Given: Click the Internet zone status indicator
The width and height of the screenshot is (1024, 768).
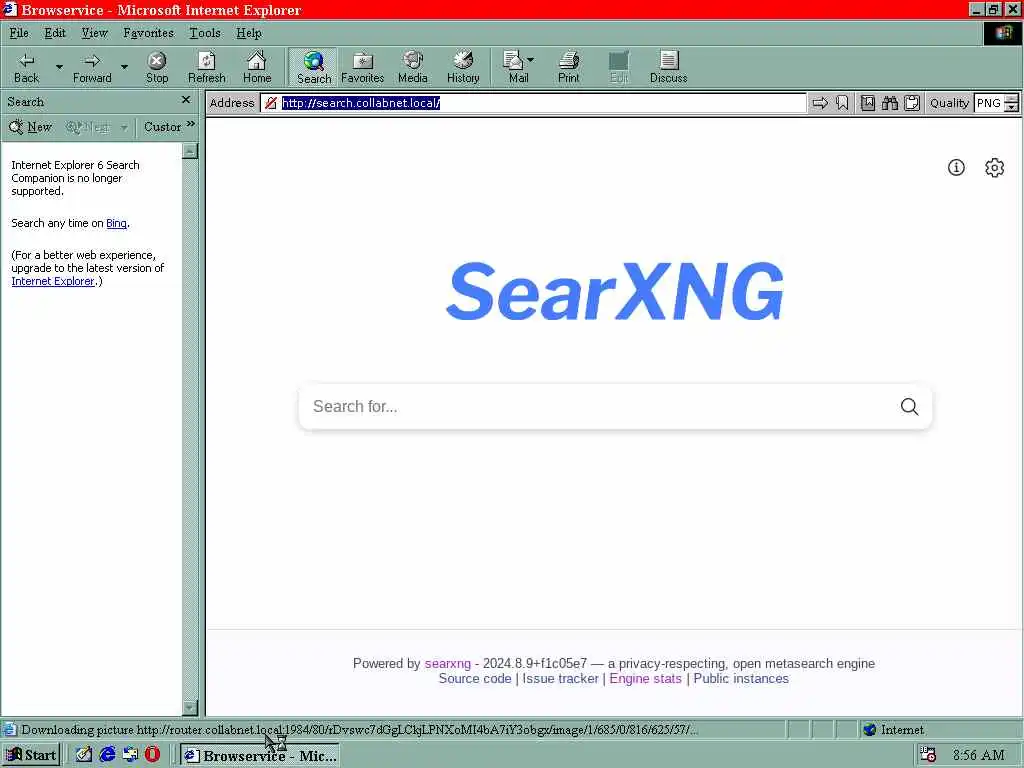Looking at the screenshot, I should (x=893, y=729).
